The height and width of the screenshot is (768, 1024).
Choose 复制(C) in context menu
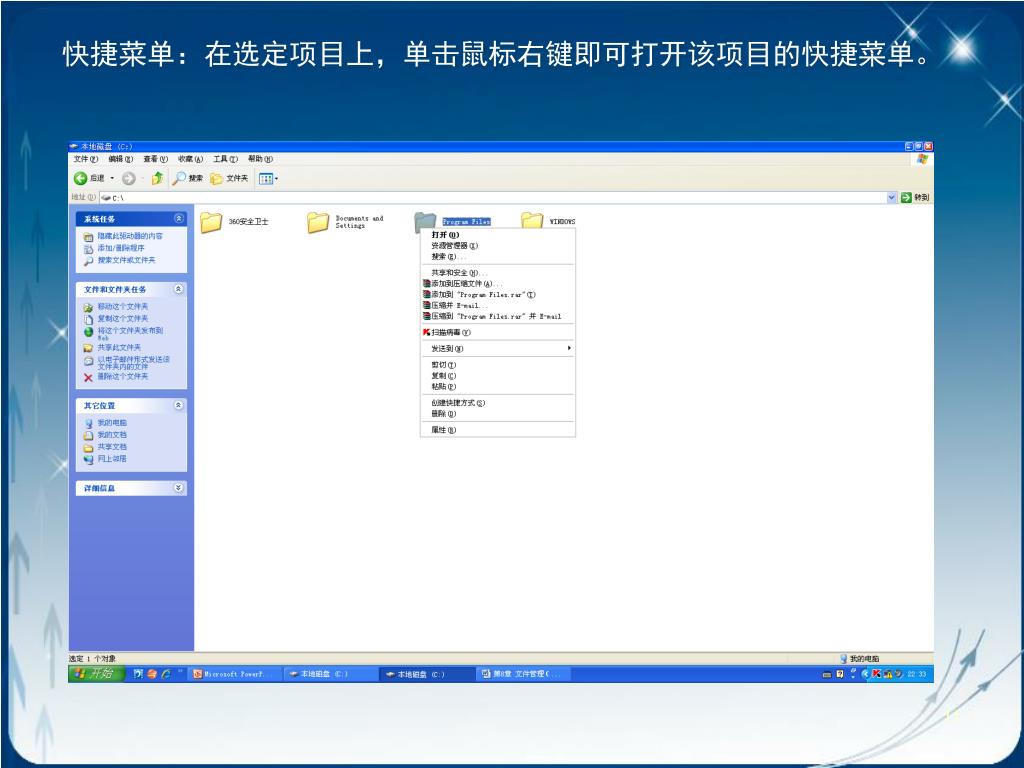(x=498, y=376)
